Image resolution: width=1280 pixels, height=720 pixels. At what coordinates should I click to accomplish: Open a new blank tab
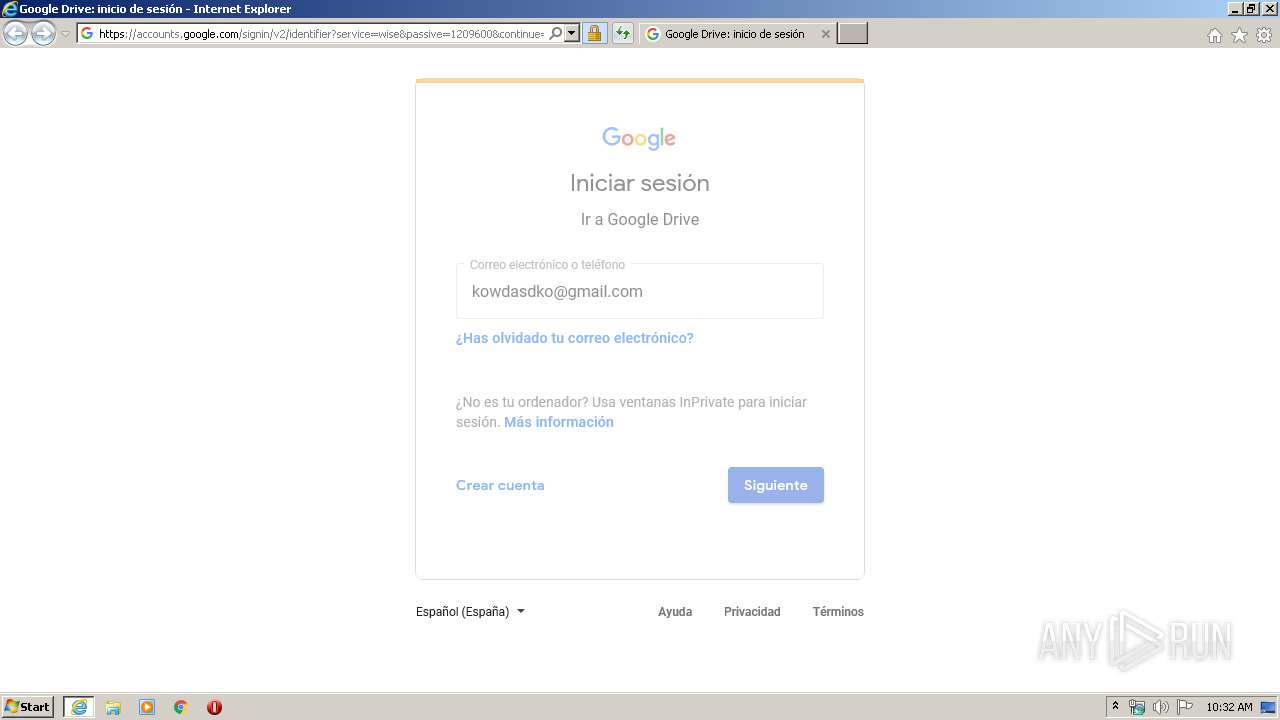pyautogui.click(x=852, y=34)
